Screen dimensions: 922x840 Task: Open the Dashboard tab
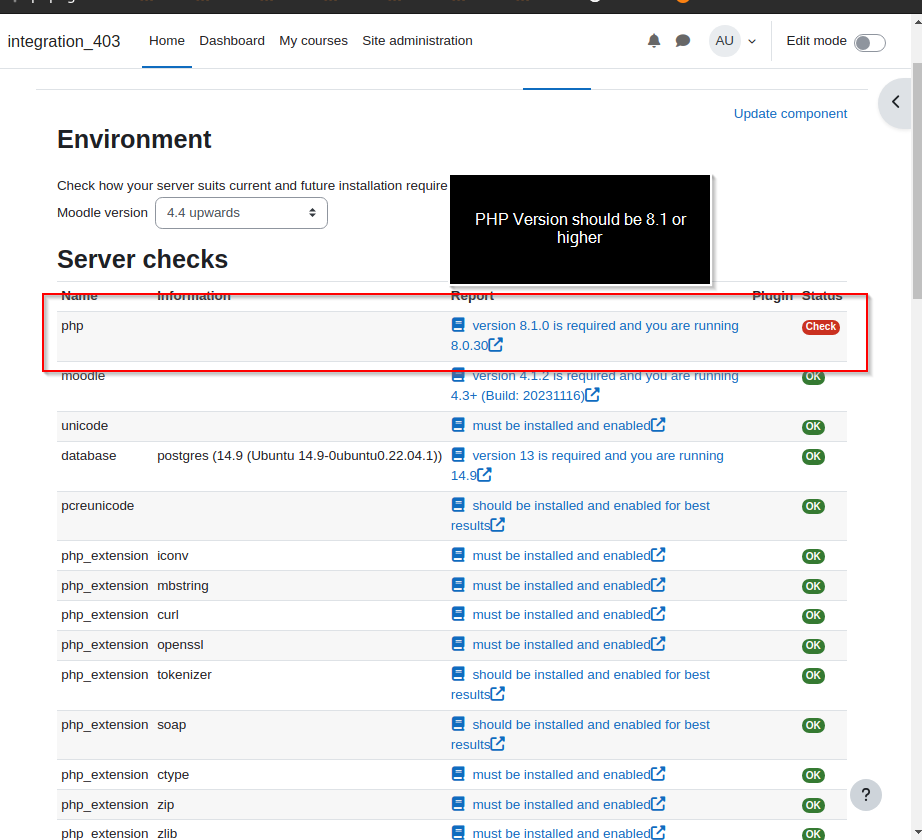point(232,41)
